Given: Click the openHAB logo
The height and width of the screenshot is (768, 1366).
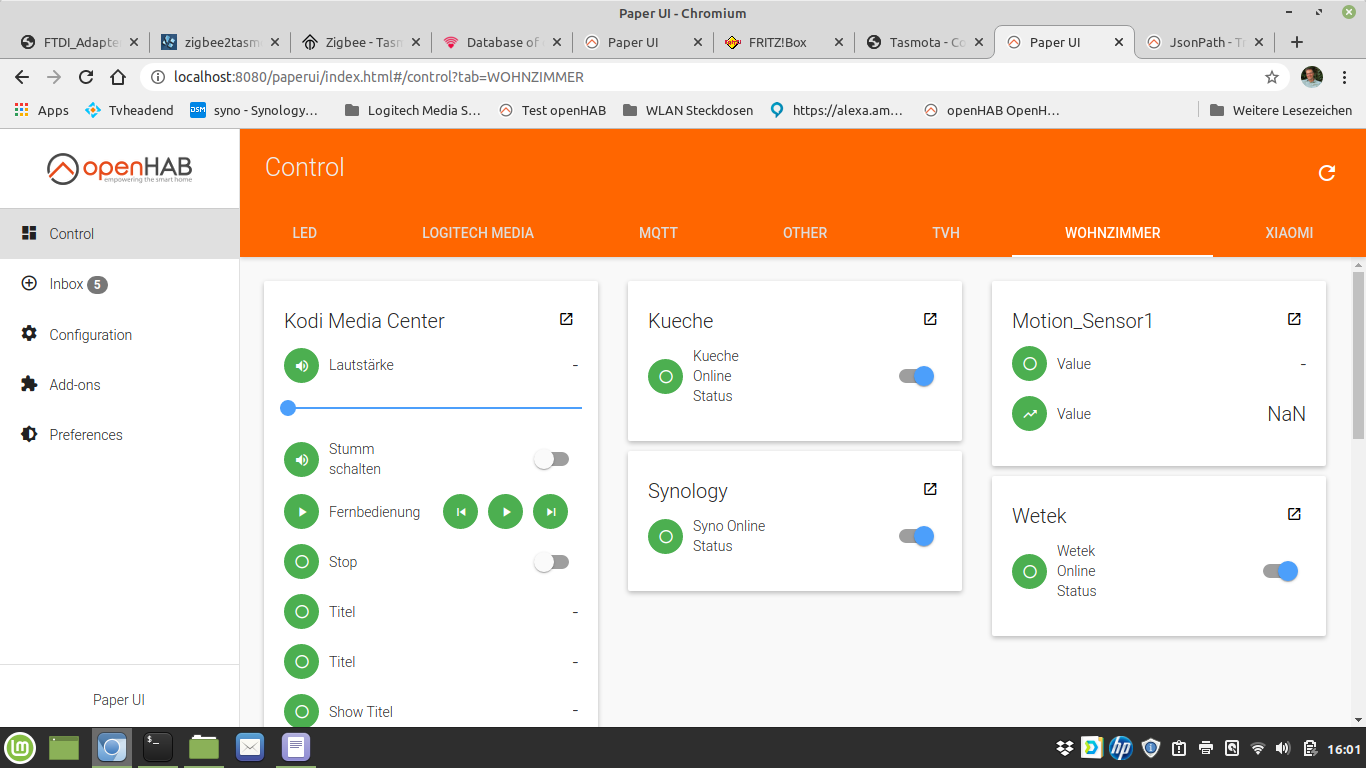Looking at the screenshot, I should [120, 169].
